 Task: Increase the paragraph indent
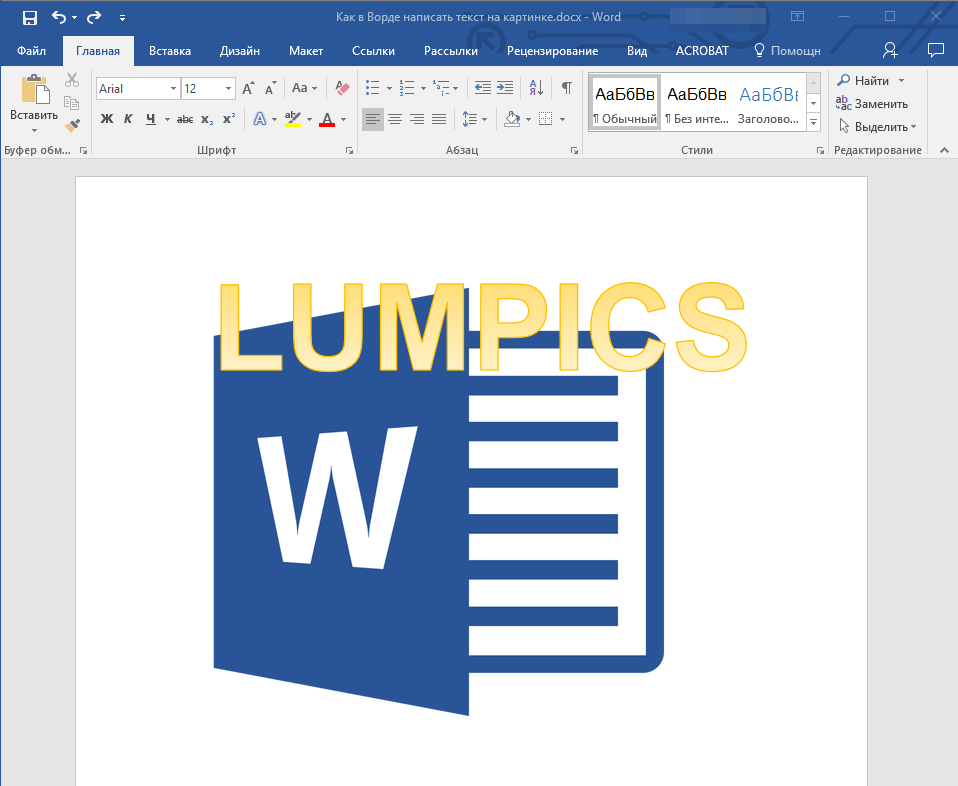505,88
